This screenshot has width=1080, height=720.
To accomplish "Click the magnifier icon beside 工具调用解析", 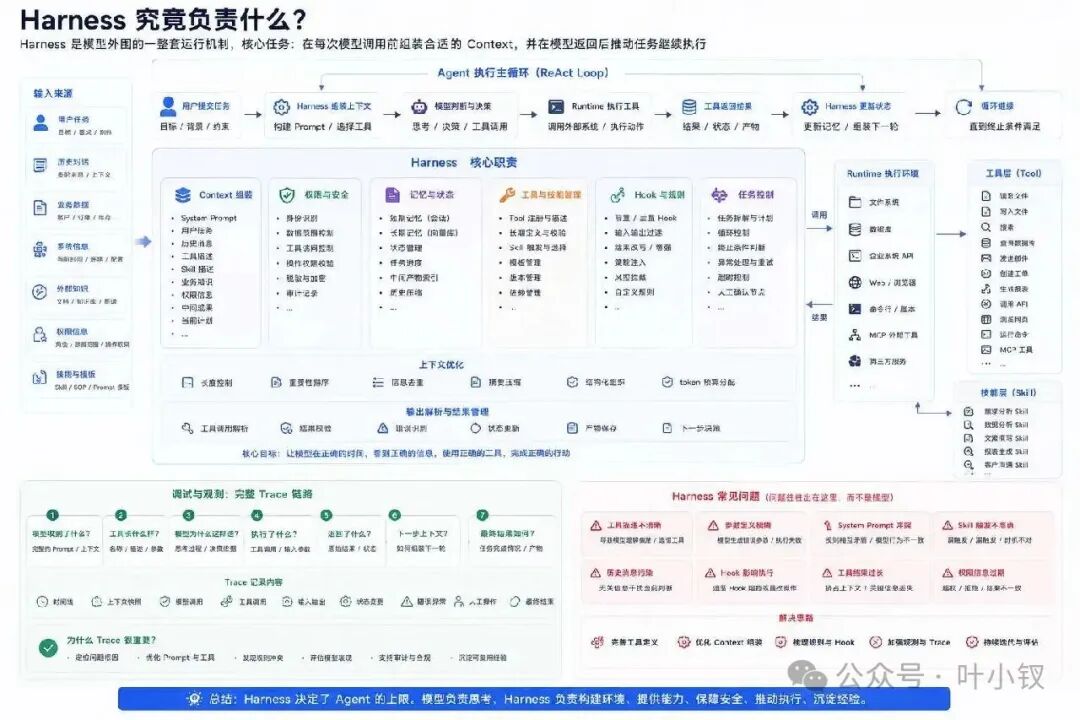I will click(x=187, y=429).
